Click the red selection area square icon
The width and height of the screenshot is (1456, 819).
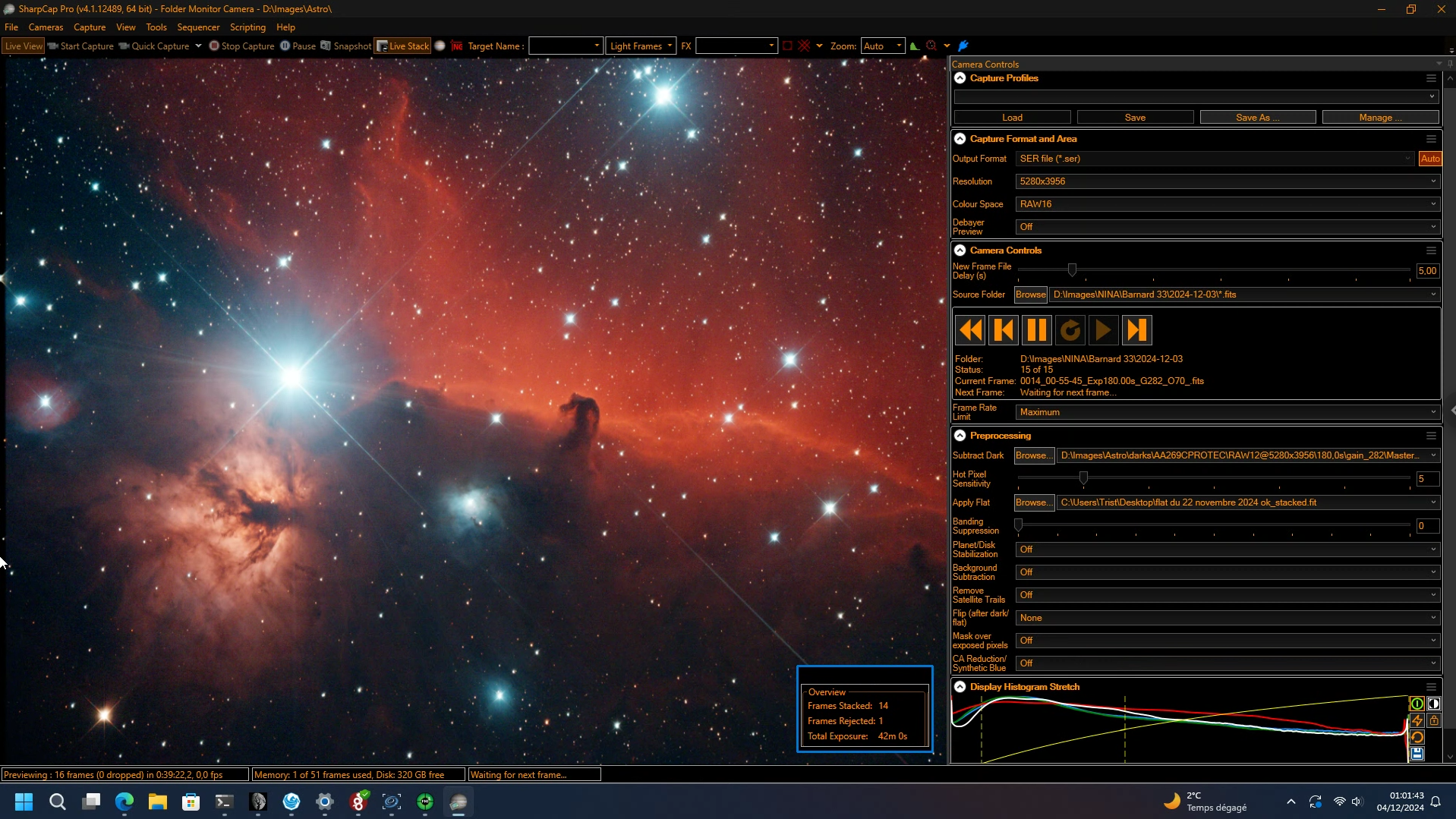point(787,46)
